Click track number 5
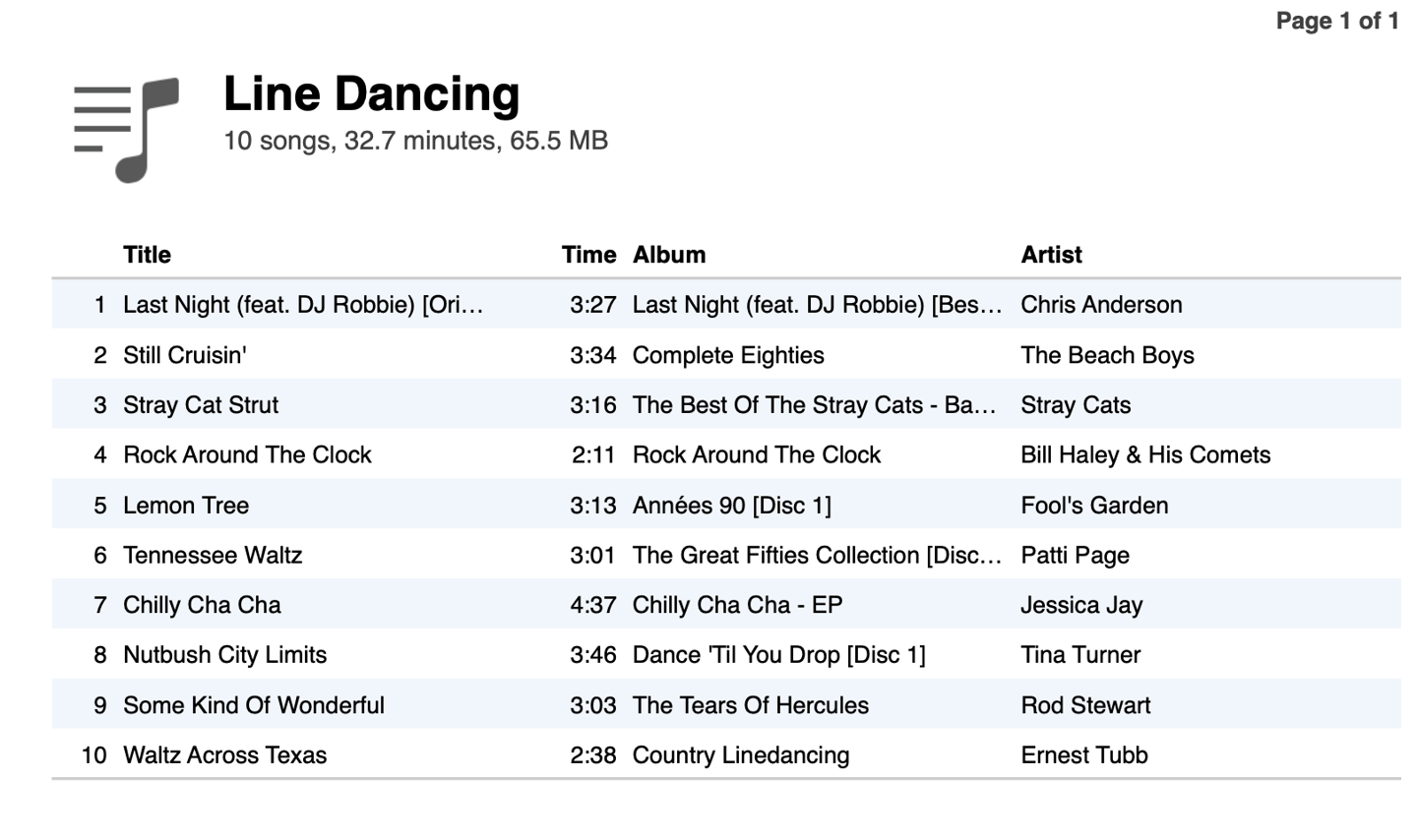1417x840 pixels. point(100,506)
